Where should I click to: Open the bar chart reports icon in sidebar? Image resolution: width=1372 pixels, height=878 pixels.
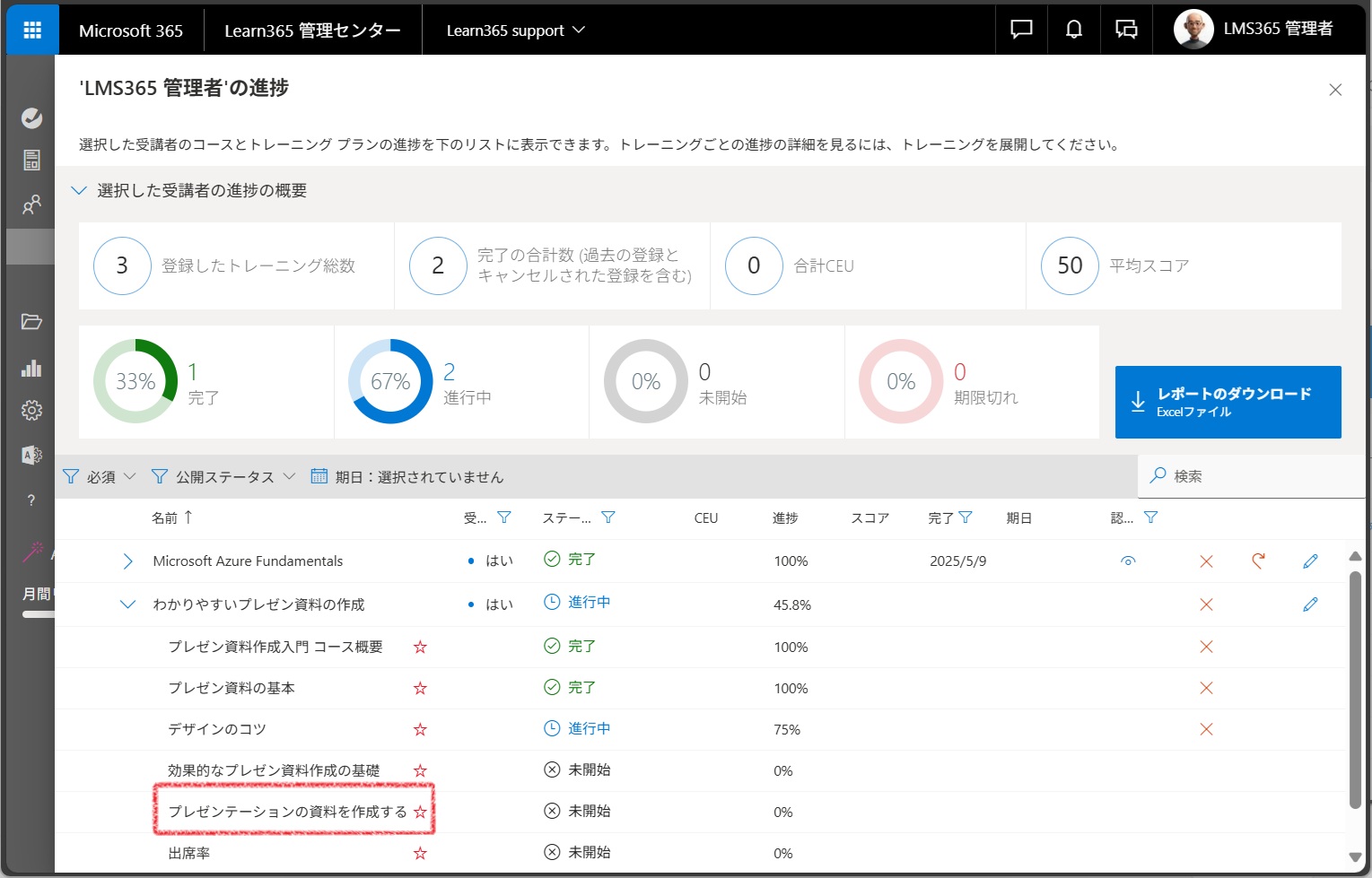(x=31, y=368)
